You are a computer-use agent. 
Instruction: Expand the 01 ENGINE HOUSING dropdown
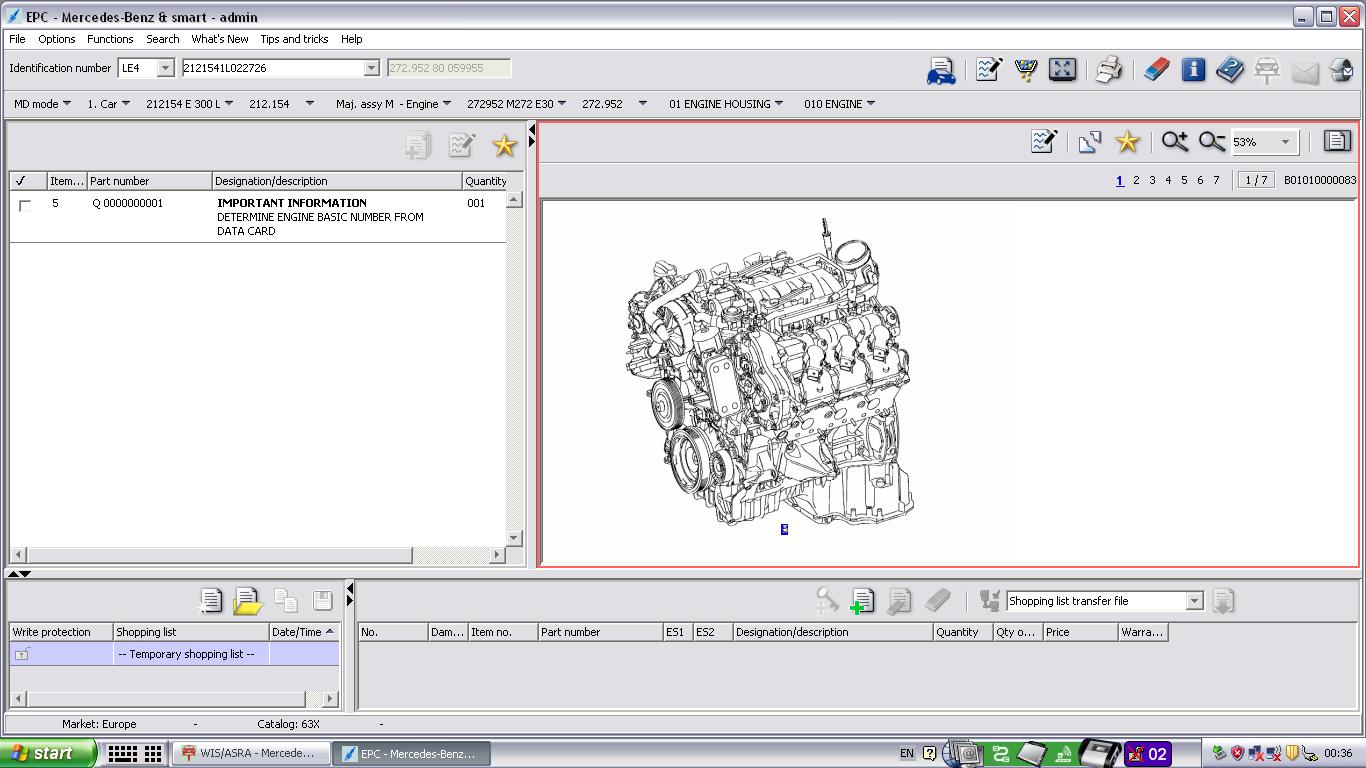point(726,104)
